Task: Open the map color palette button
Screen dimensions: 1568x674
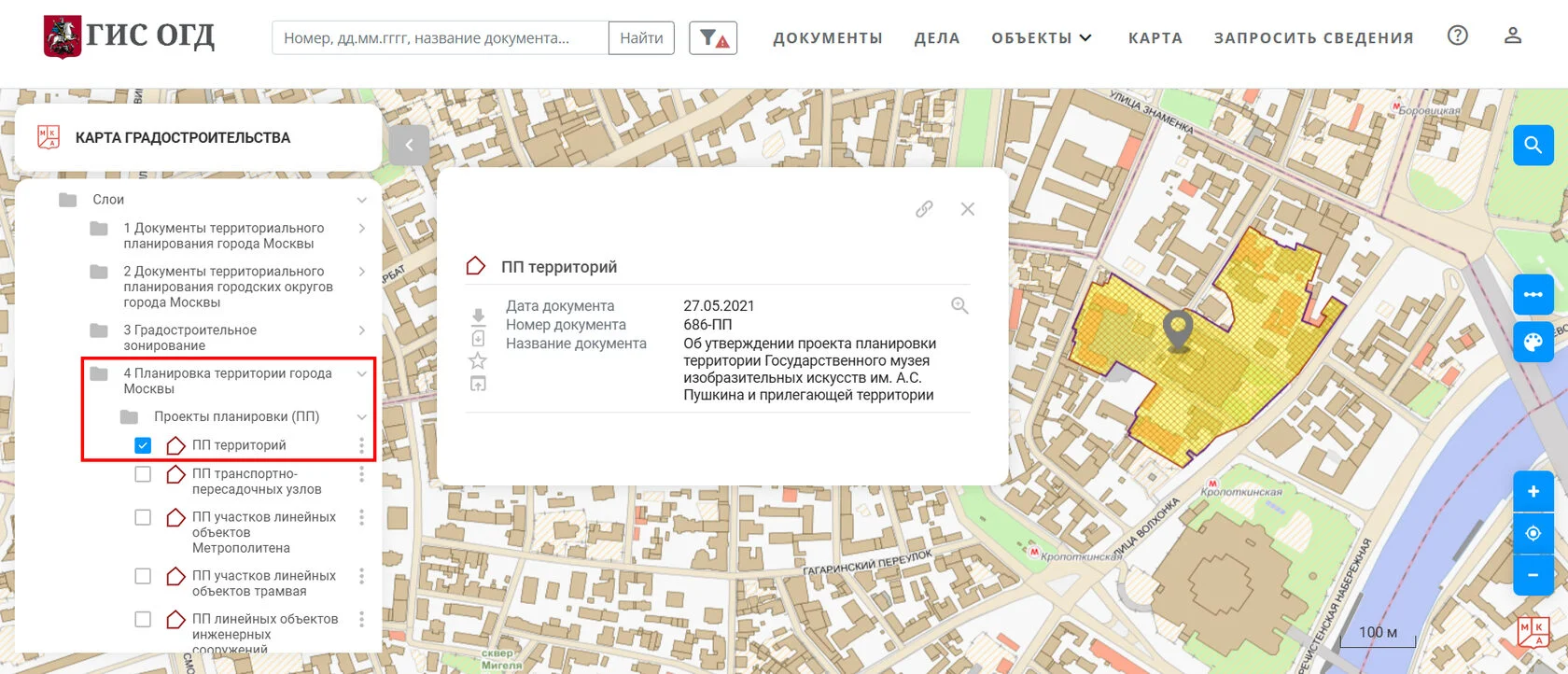Action: pyautogui.click(x=1533, y=342)
